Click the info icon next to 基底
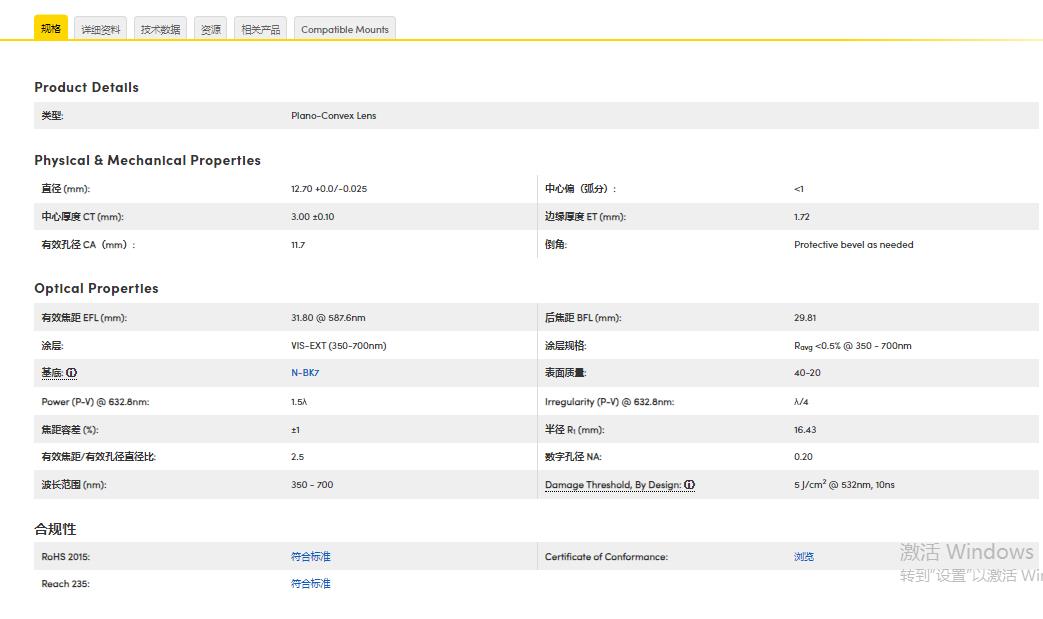This screenshot has height=619, width=1043. (72, 373)
